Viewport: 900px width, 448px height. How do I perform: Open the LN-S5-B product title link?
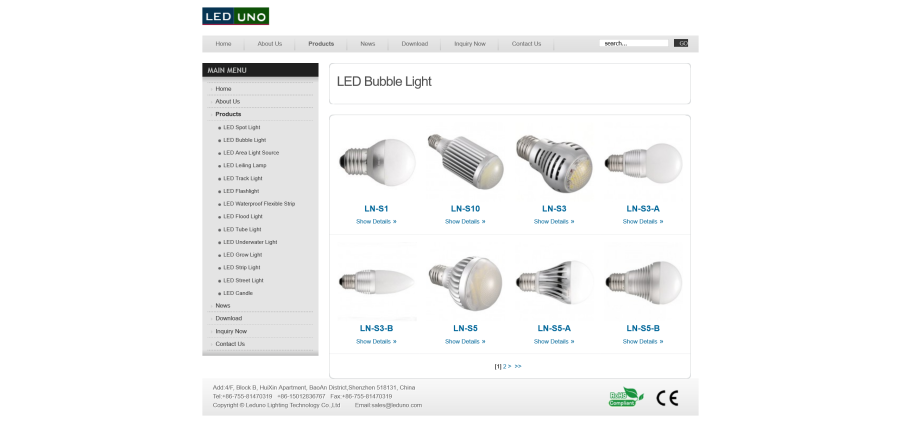click(x=643, y=328)
